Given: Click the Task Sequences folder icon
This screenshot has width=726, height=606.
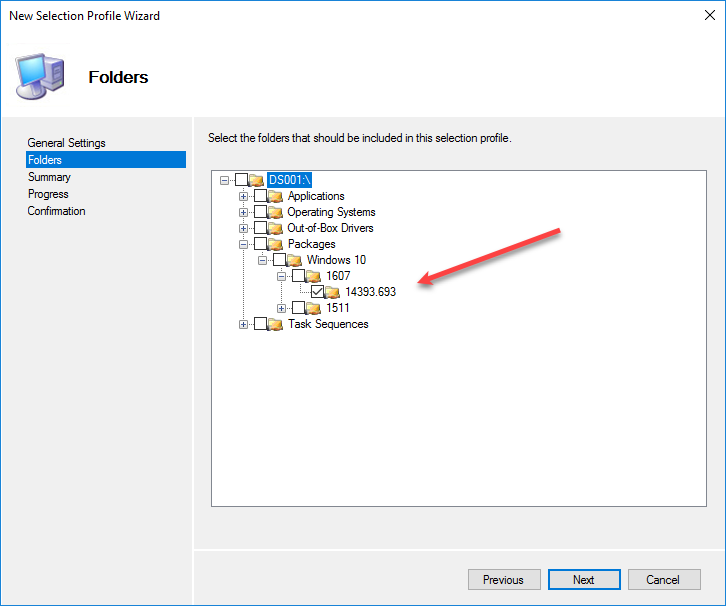Looking at the screenshot, I should [276, 324].
